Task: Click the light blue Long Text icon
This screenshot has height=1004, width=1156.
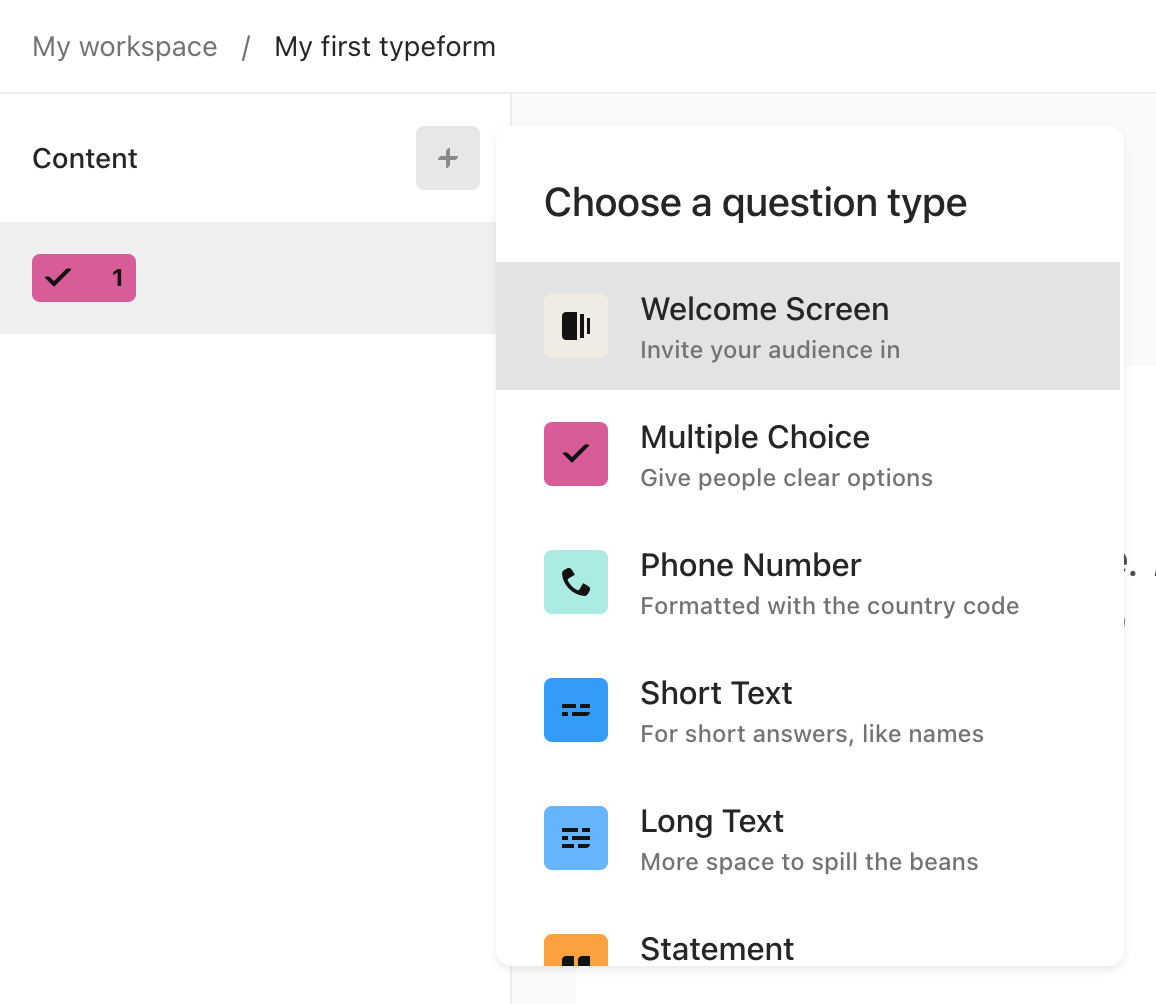Action: [576, 838]
